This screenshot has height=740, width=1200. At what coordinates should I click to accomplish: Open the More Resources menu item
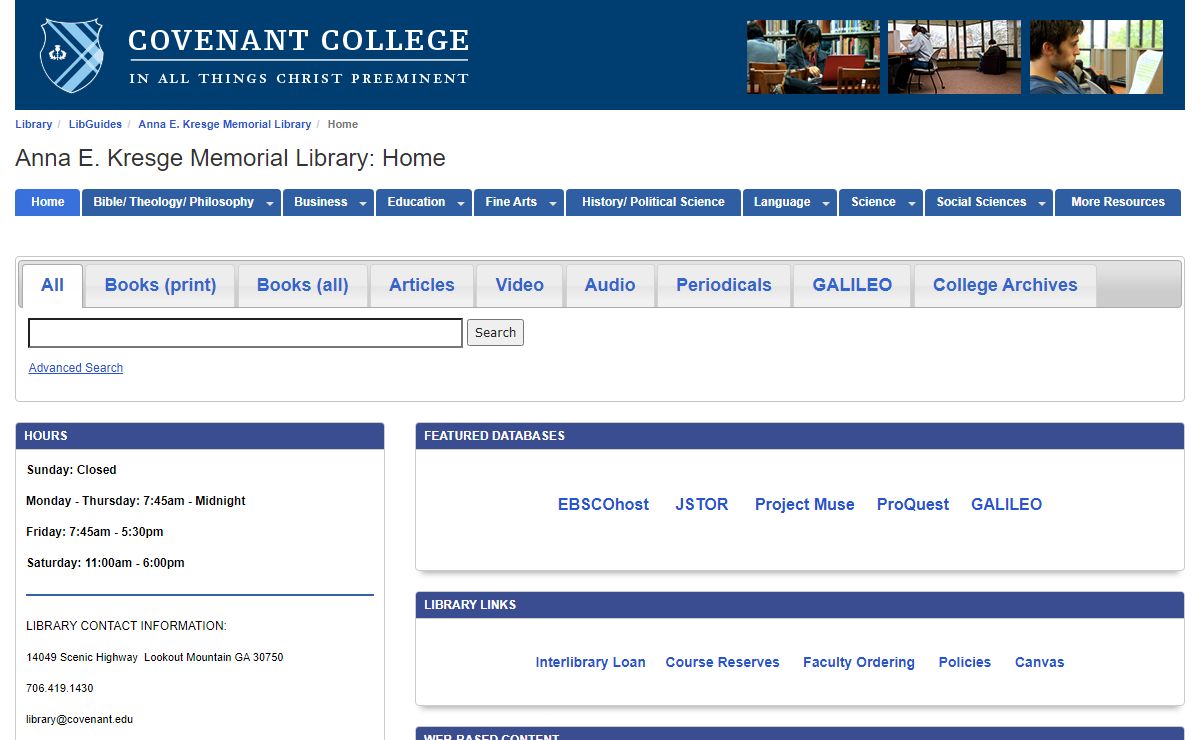pyautogui.click(x=1118, y=202)
